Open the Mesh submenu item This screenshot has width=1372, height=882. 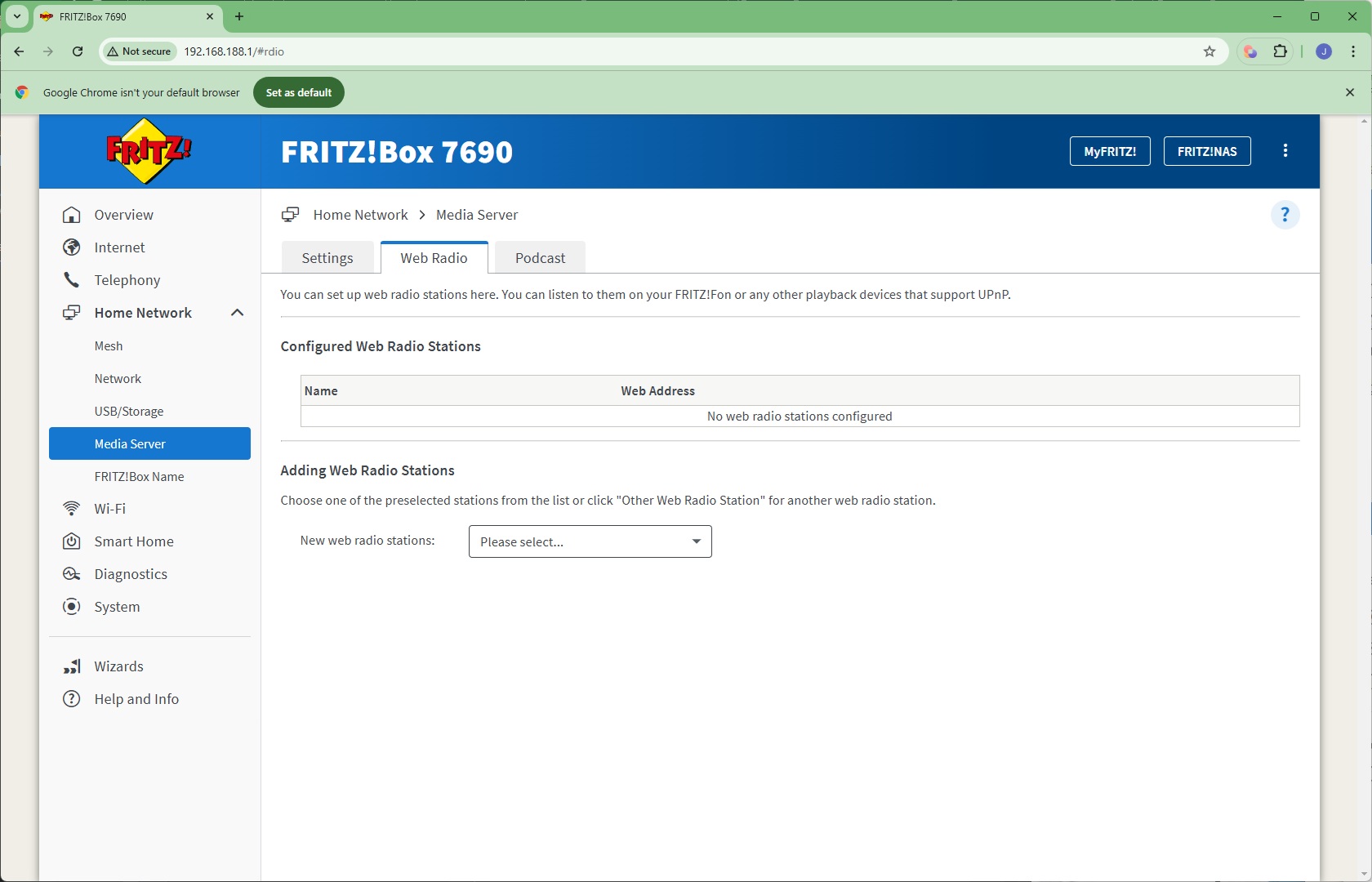[109, 346]
